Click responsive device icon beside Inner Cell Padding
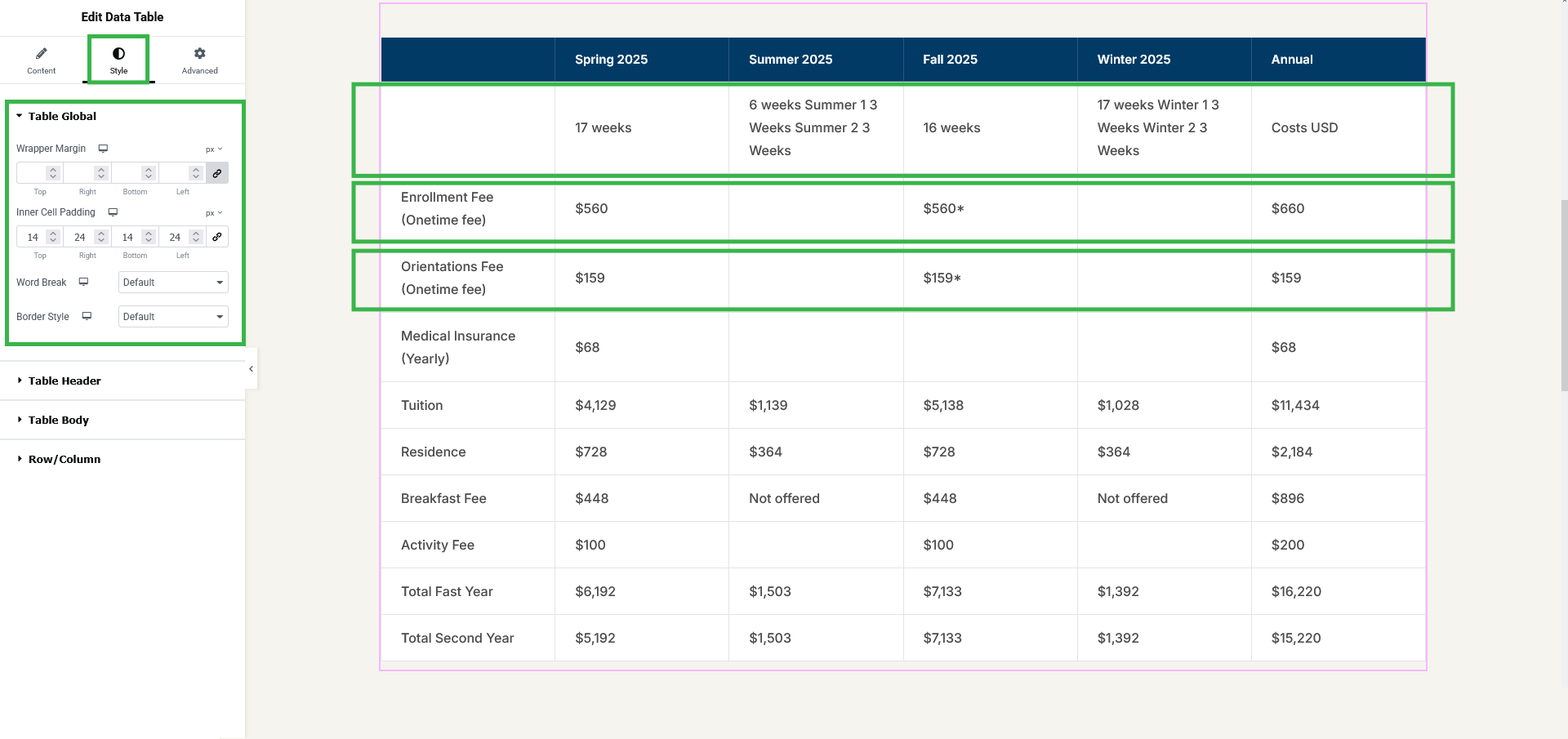1568x739 pixels. click(x=113, y=212)
